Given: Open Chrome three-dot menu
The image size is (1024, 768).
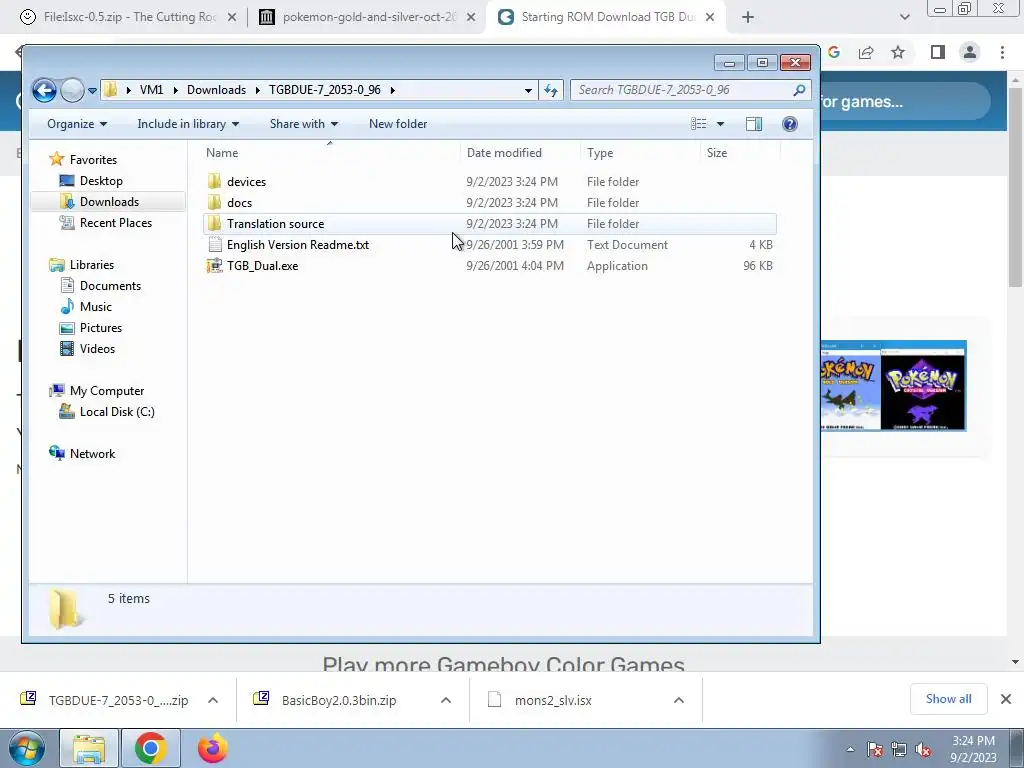Looking at the screenshot, I should pyautogui.click(x=1002, y=52).
